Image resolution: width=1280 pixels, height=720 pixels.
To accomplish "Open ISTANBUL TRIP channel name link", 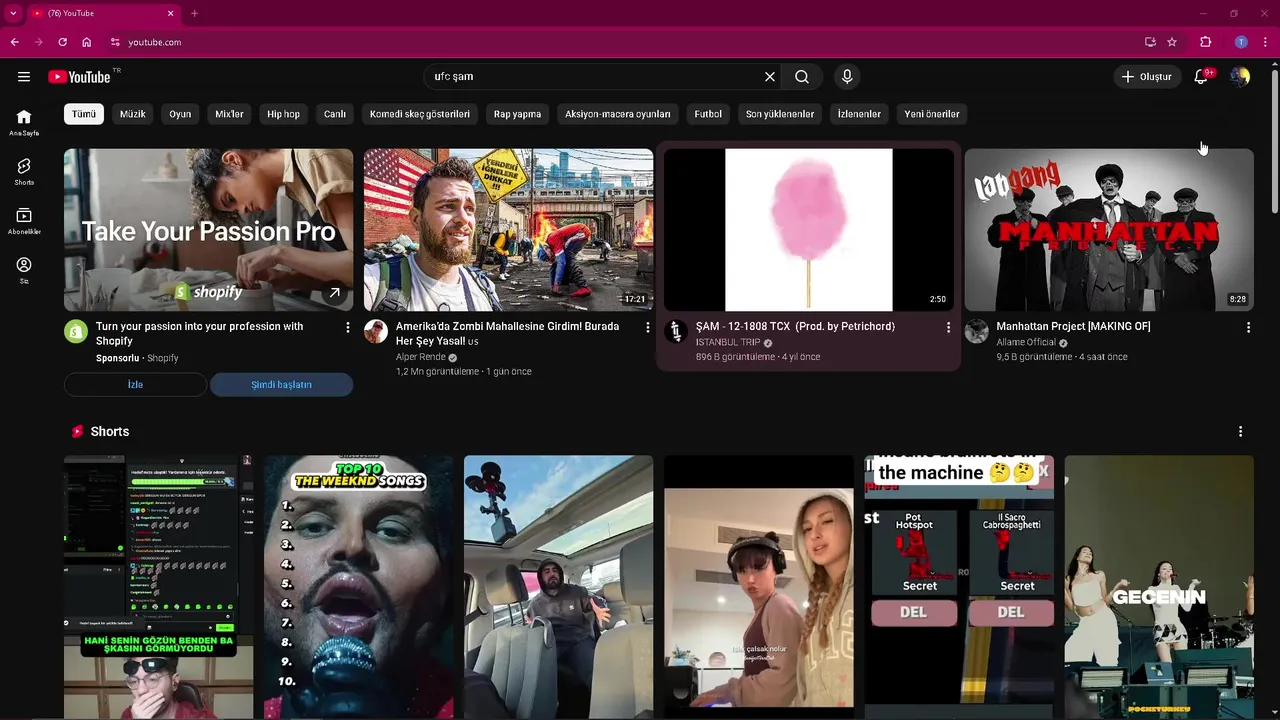I will pyautogui.click(x=728, y=342).
